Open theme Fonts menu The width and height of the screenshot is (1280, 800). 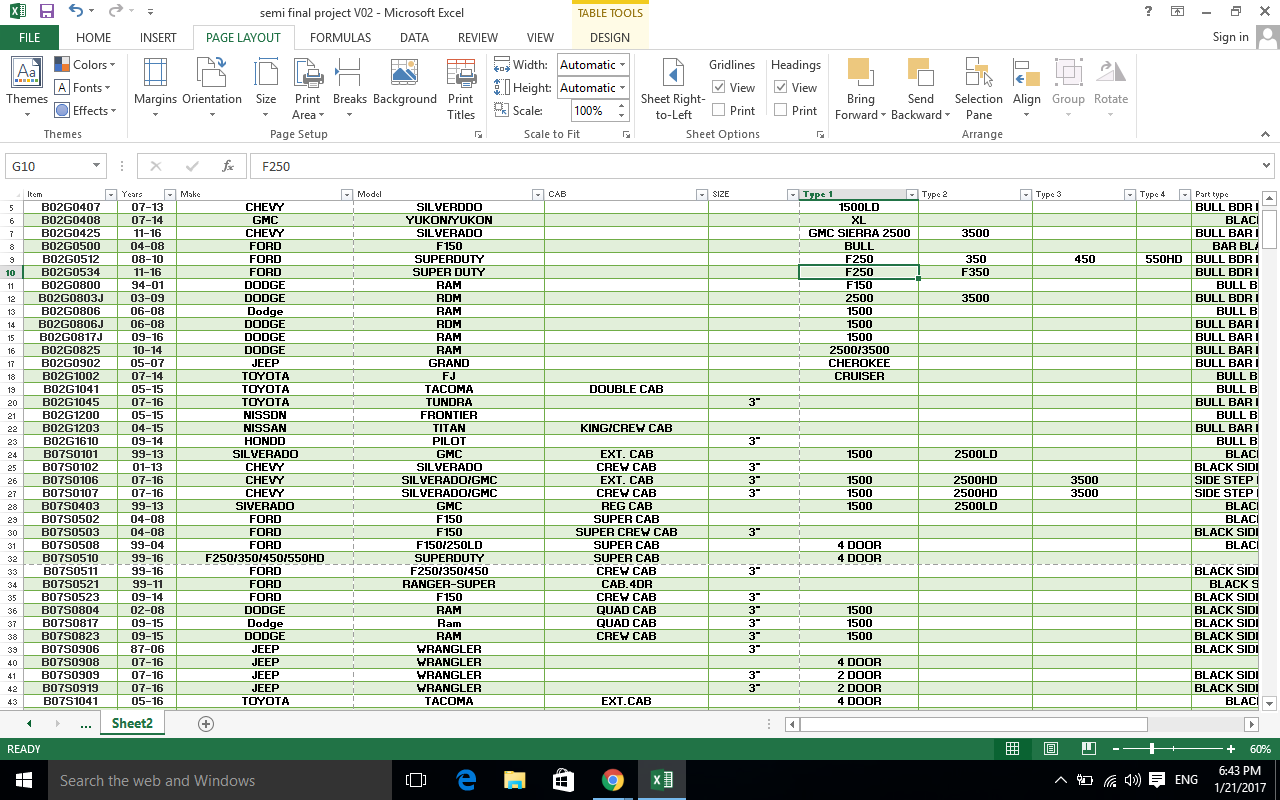tap(83, 88)
